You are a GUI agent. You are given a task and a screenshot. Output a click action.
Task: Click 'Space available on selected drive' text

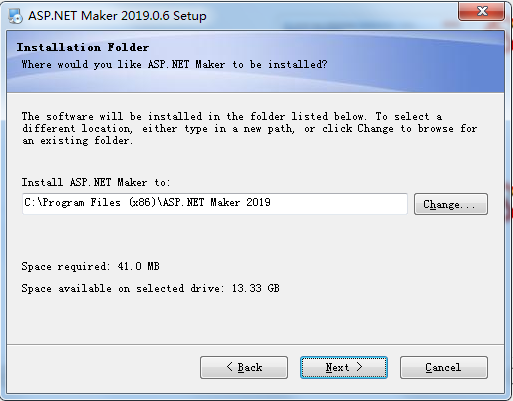pyautogui.click(x=150, y=288)
